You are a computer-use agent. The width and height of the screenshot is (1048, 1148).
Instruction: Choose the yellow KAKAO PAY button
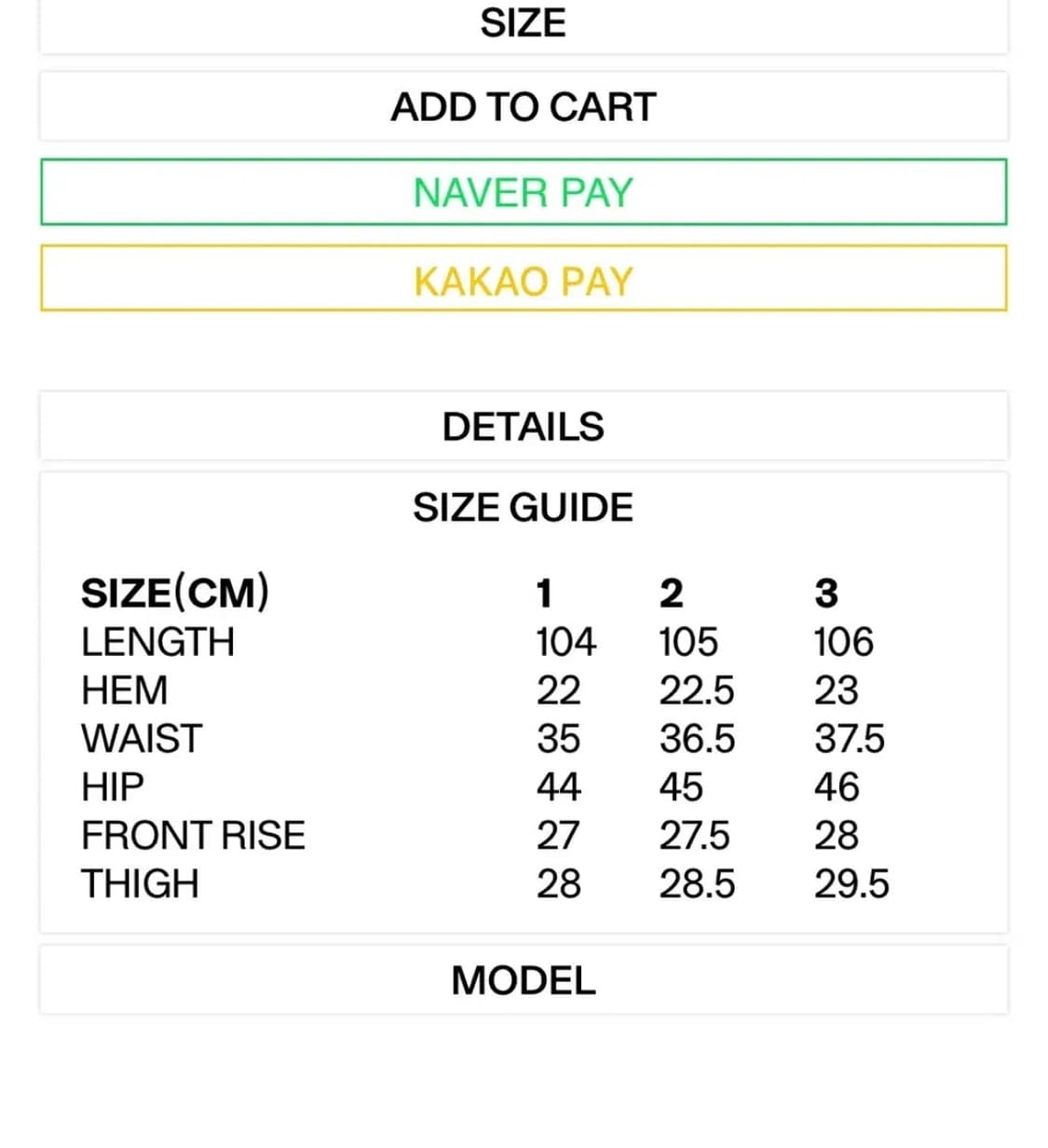tap(523, 280)
